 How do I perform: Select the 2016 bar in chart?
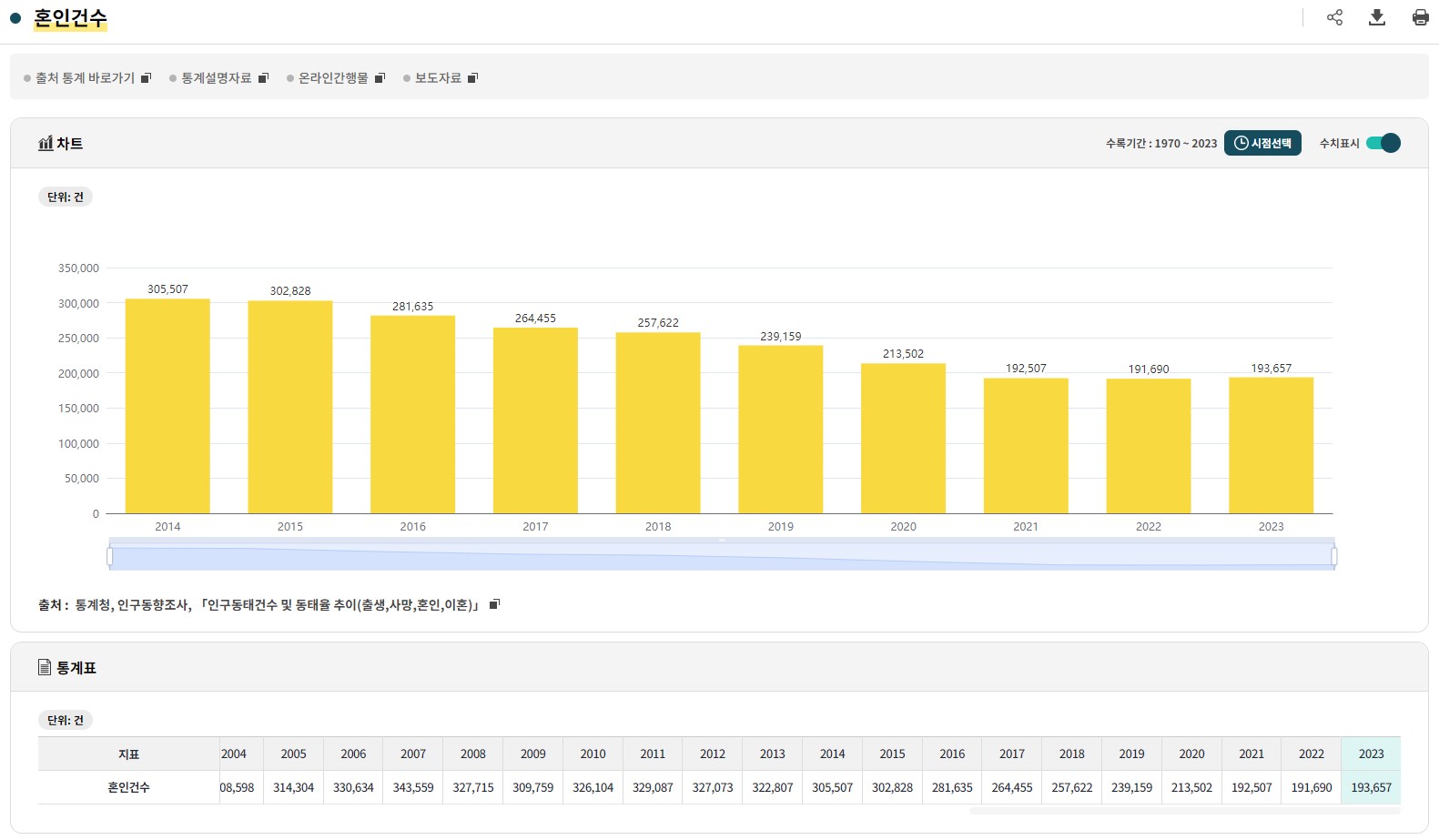412,414
